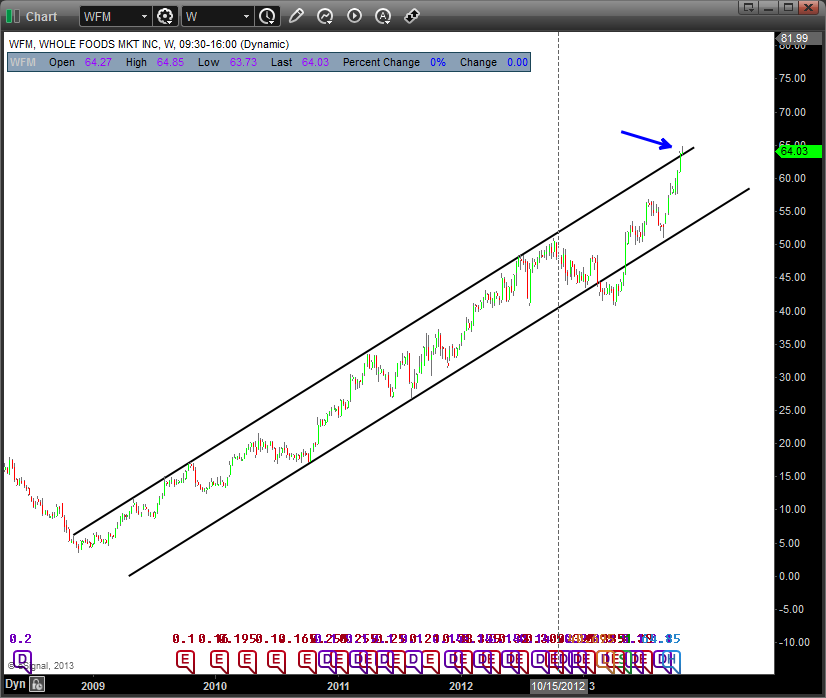Click the first red E earnings marker

185,661
